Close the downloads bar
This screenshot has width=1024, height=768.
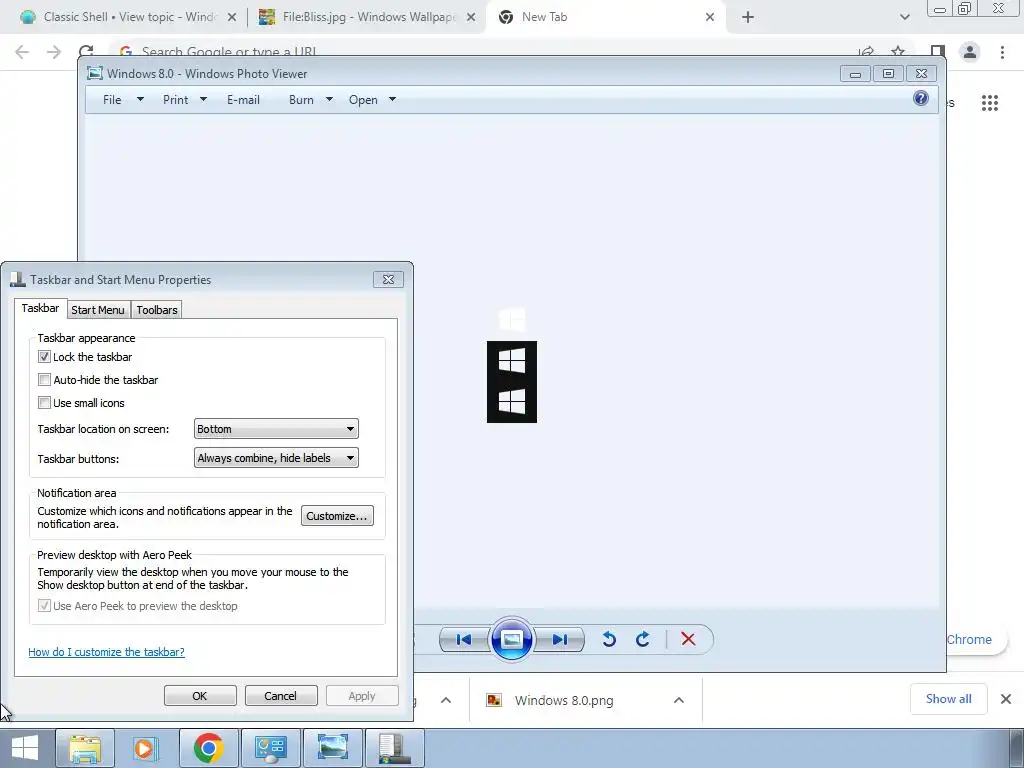pos(1006,699)
